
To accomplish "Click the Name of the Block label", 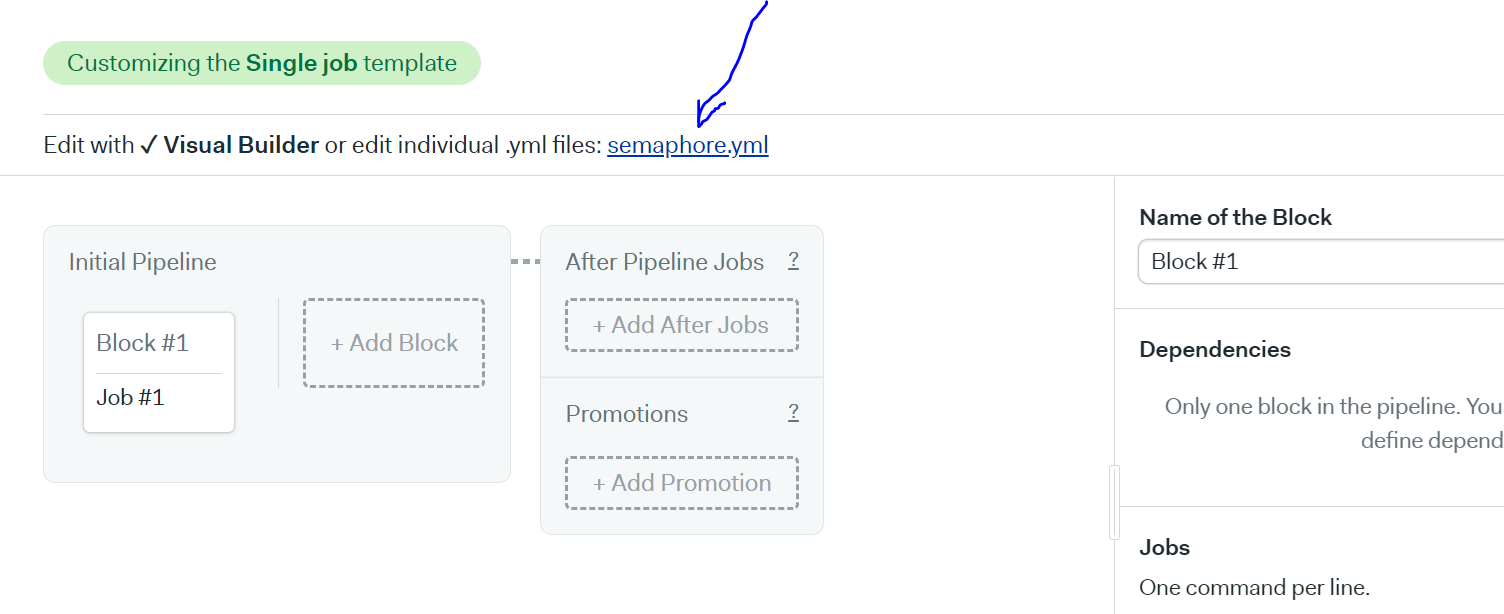I will coord(1236,217).
